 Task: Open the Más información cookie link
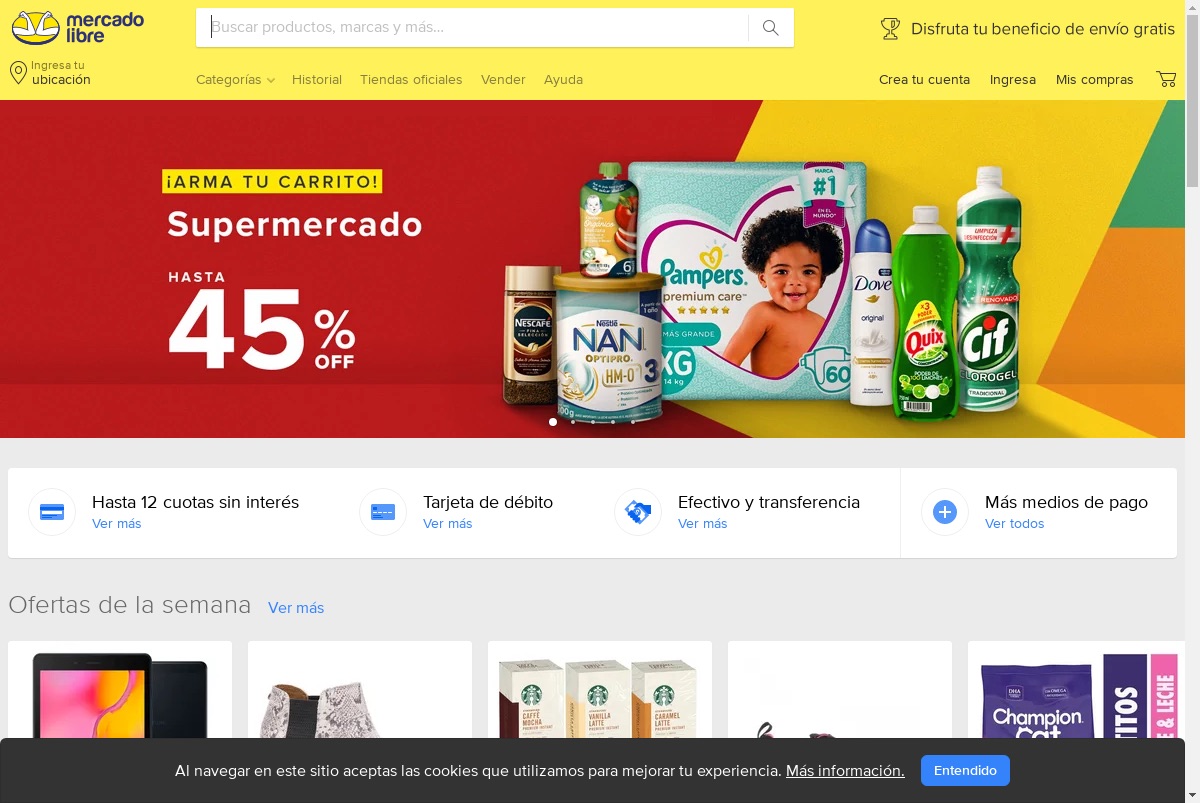pos(845,771)
